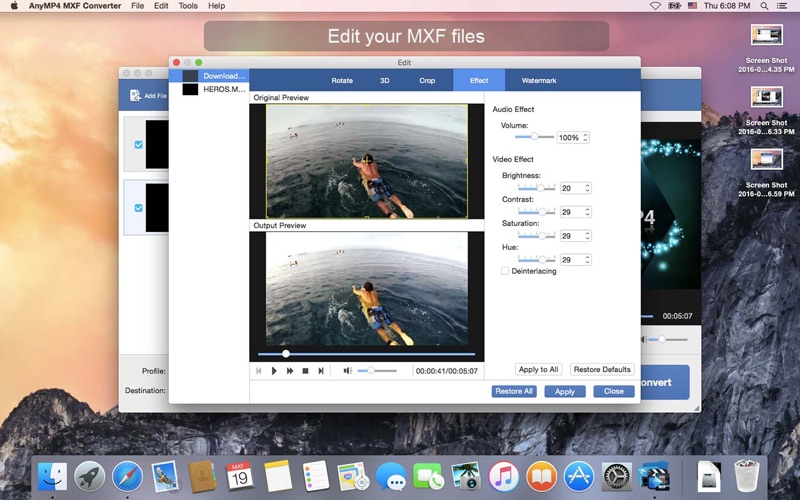Open the File menu
The height and width of the screenshot is (500, 800).
click(137, 6)
